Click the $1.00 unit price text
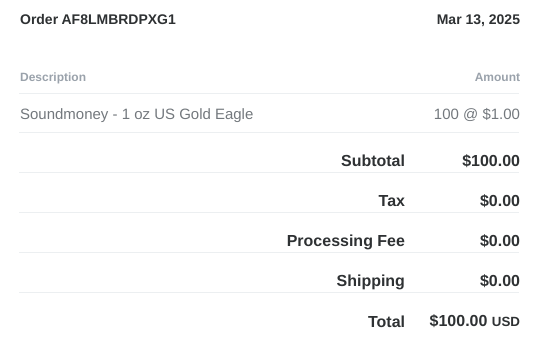 point(501,114)
